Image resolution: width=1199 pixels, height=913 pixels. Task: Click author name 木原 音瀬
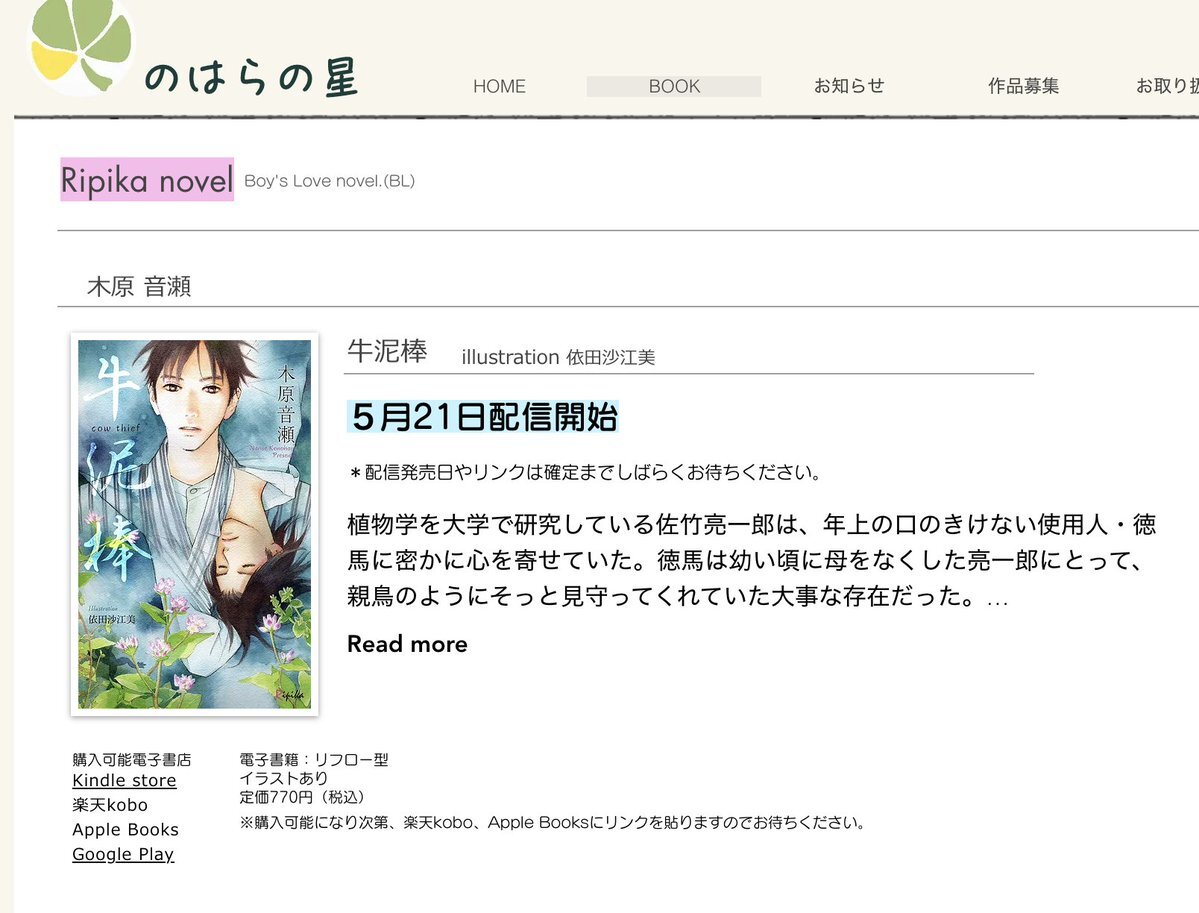click(139, 287)
